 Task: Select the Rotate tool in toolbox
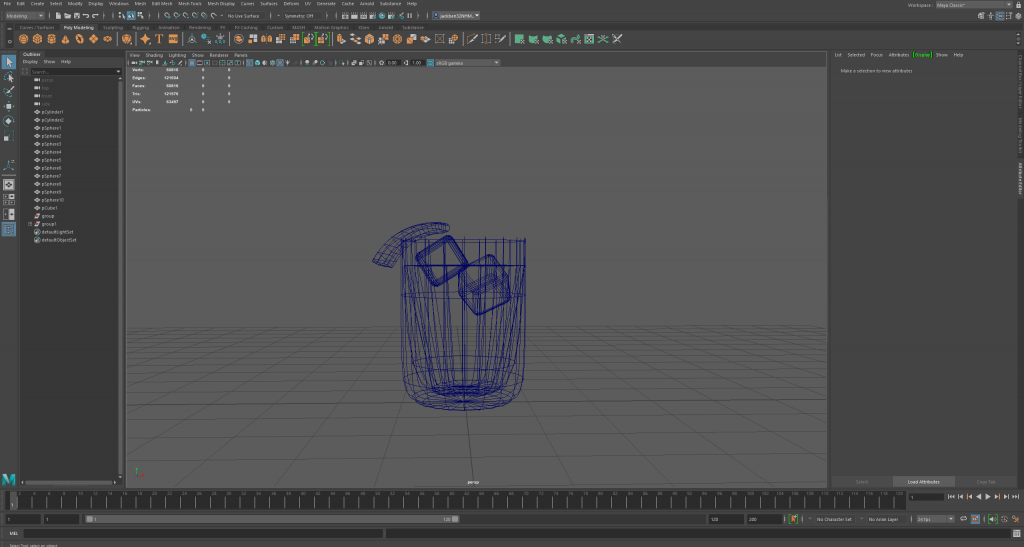9,121
